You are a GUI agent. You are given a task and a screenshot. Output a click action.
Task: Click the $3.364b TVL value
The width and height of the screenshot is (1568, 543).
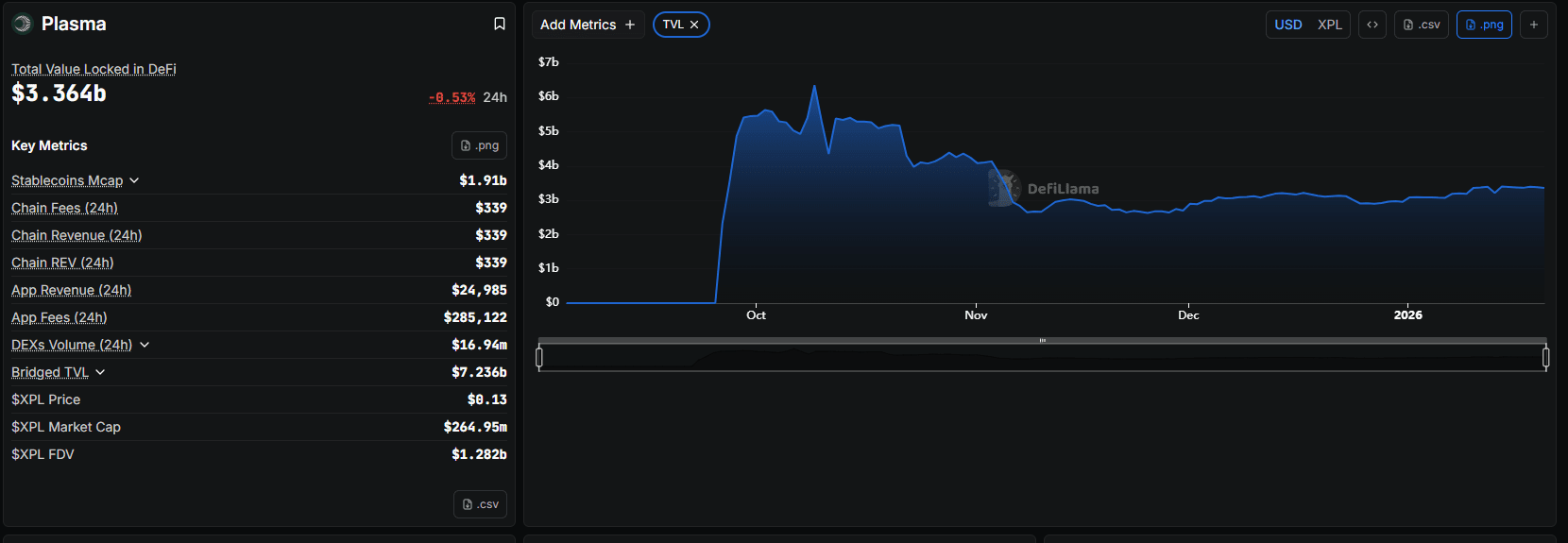click(59, 93)
